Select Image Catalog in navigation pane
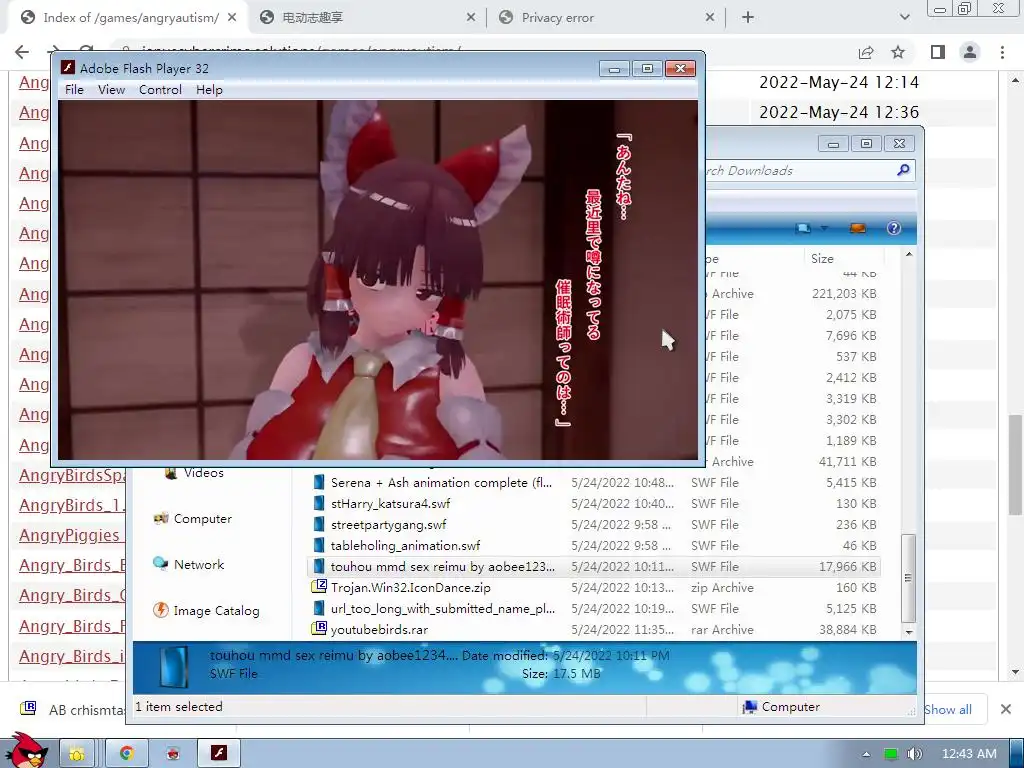 [206, 611]
